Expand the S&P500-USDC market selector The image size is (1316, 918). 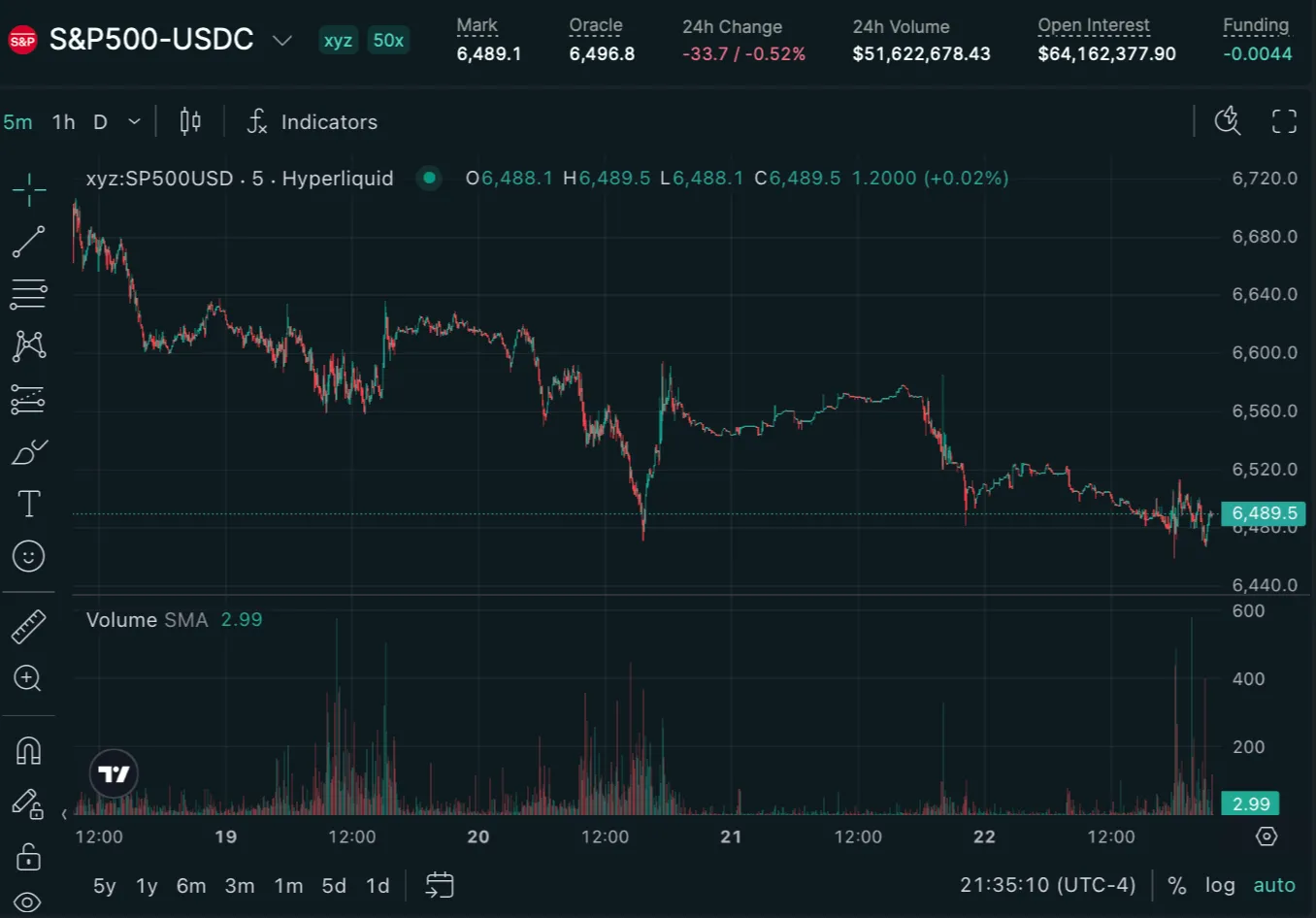point(281,40)
